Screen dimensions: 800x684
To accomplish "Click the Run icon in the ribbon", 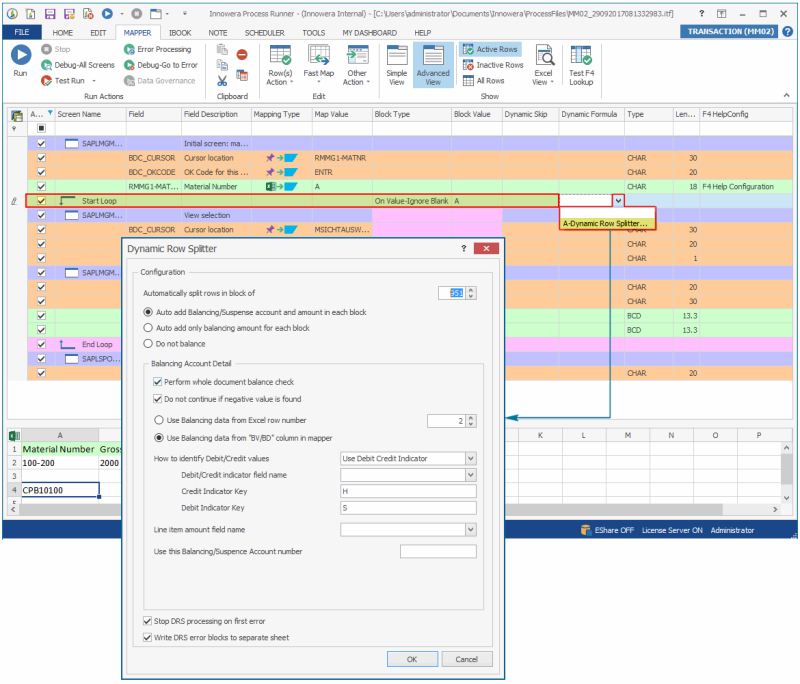I will coord(20,56).
